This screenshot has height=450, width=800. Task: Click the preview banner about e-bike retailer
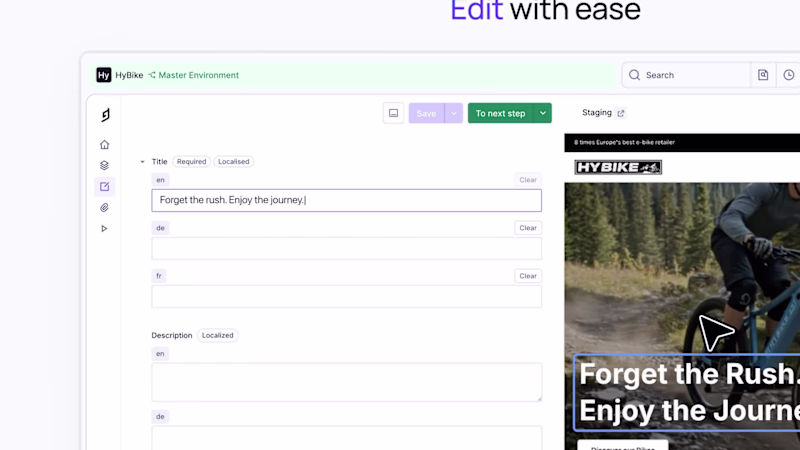tap(624, 142)
